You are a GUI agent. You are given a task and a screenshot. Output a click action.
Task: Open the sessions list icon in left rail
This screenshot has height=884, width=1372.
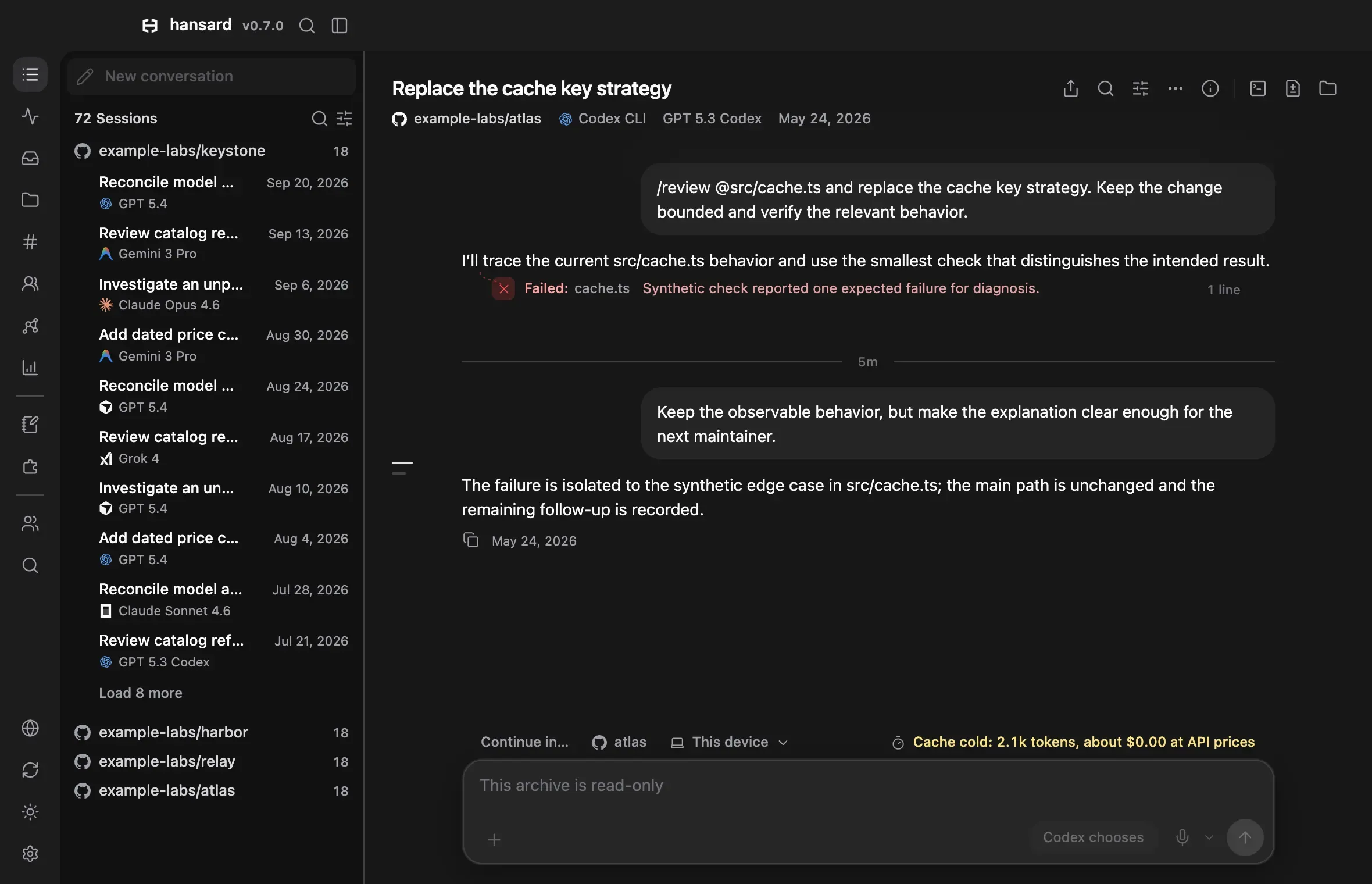(30, 74)
